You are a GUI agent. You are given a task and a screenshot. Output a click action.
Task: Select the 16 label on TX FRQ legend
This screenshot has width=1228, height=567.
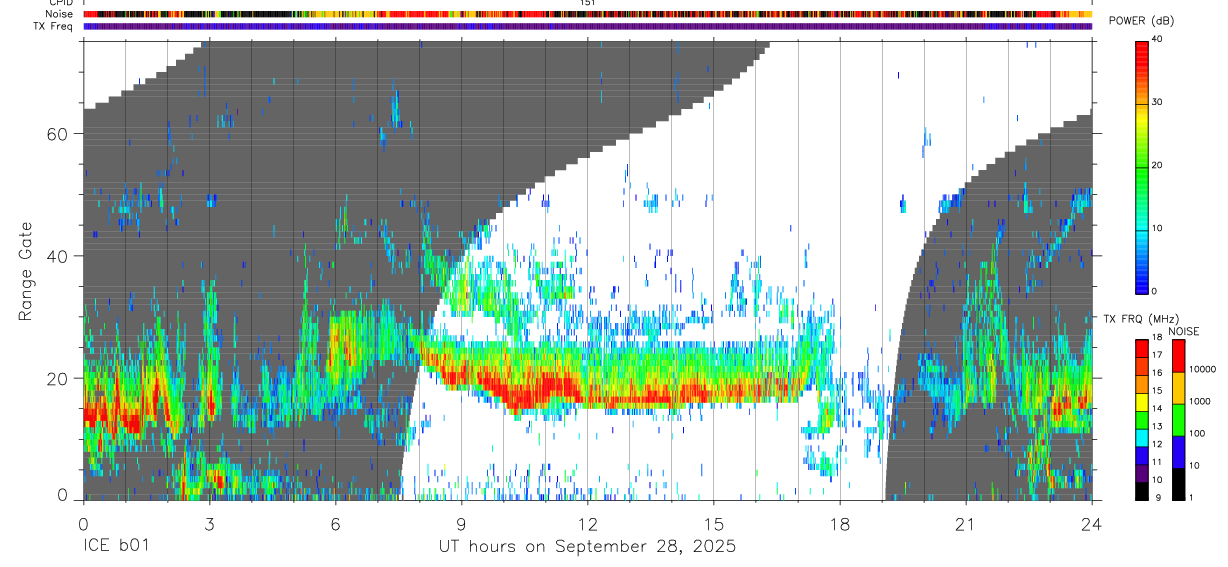pos(1159,373)
